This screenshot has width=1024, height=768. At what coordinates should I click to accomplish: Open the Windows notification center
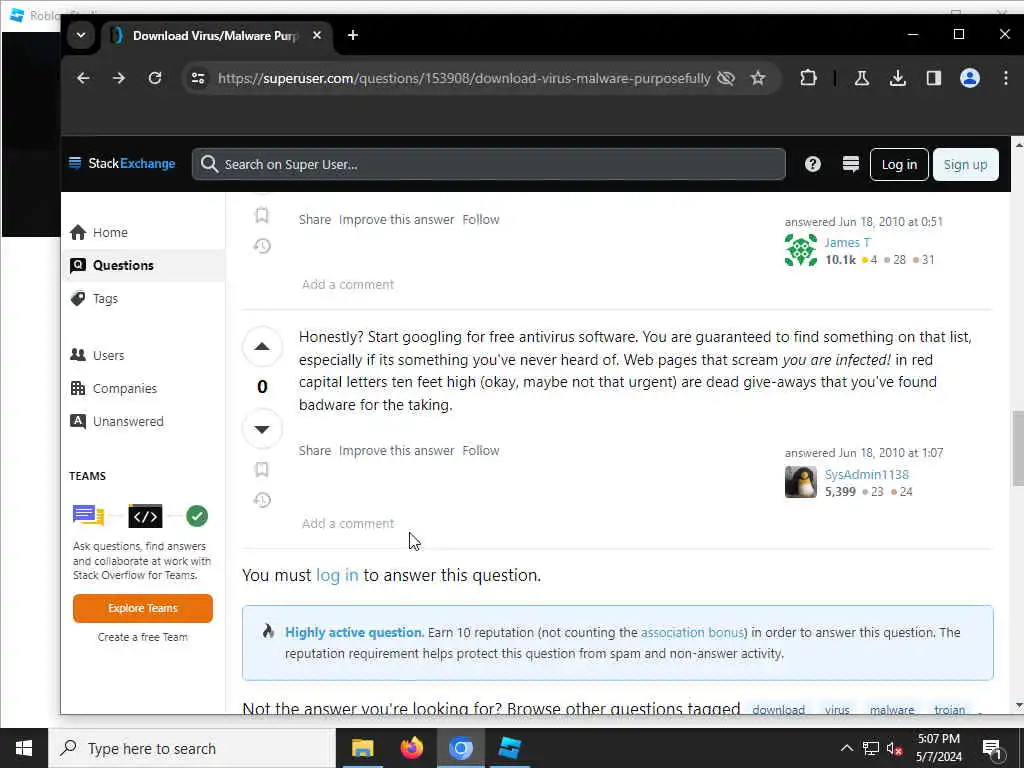click(992, 749)
